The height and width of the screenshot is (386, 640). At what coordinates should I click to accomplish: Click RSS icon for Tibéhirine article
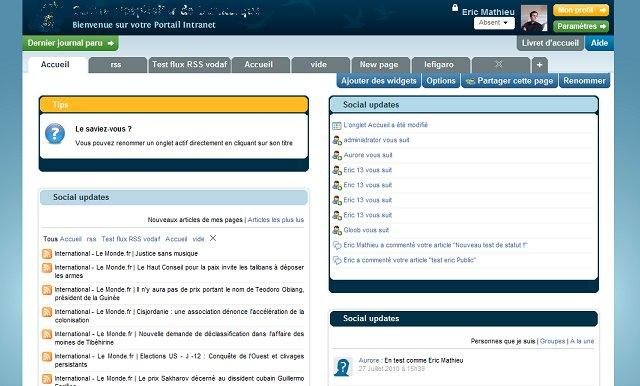coord(47,334)
